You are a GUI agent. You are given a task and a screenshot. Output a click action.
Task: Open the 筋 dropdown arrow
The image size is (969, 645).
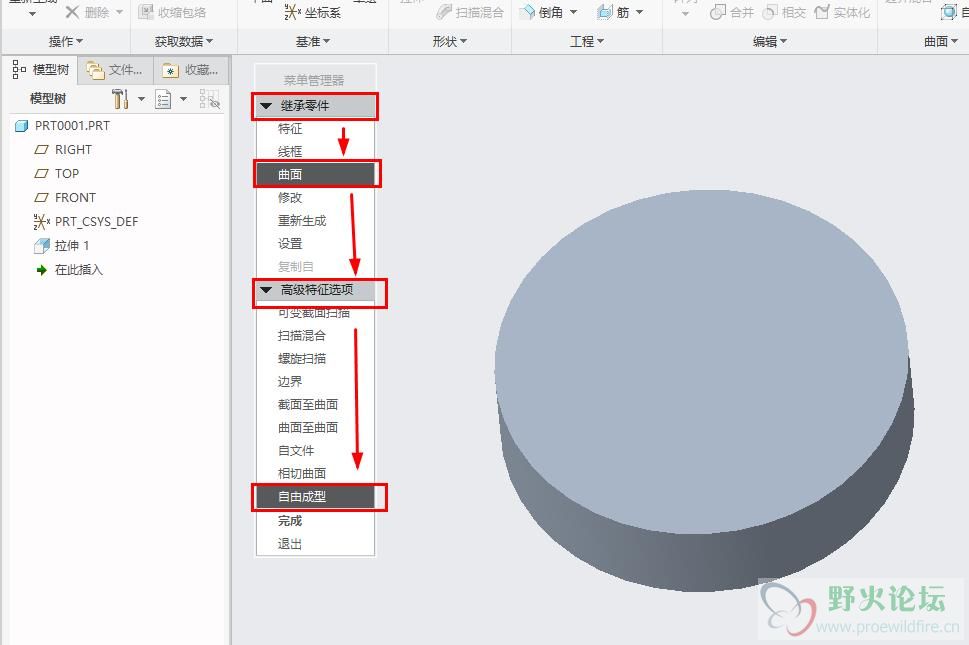coord(640,12)
